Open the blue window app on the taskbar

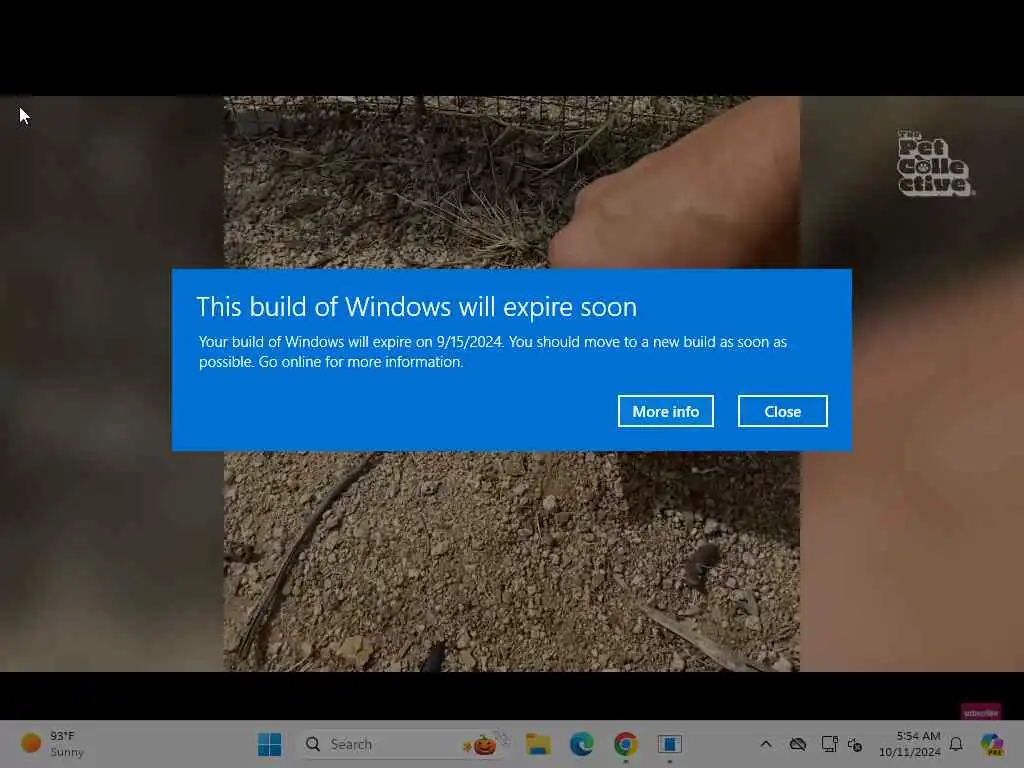click(669, 744)
